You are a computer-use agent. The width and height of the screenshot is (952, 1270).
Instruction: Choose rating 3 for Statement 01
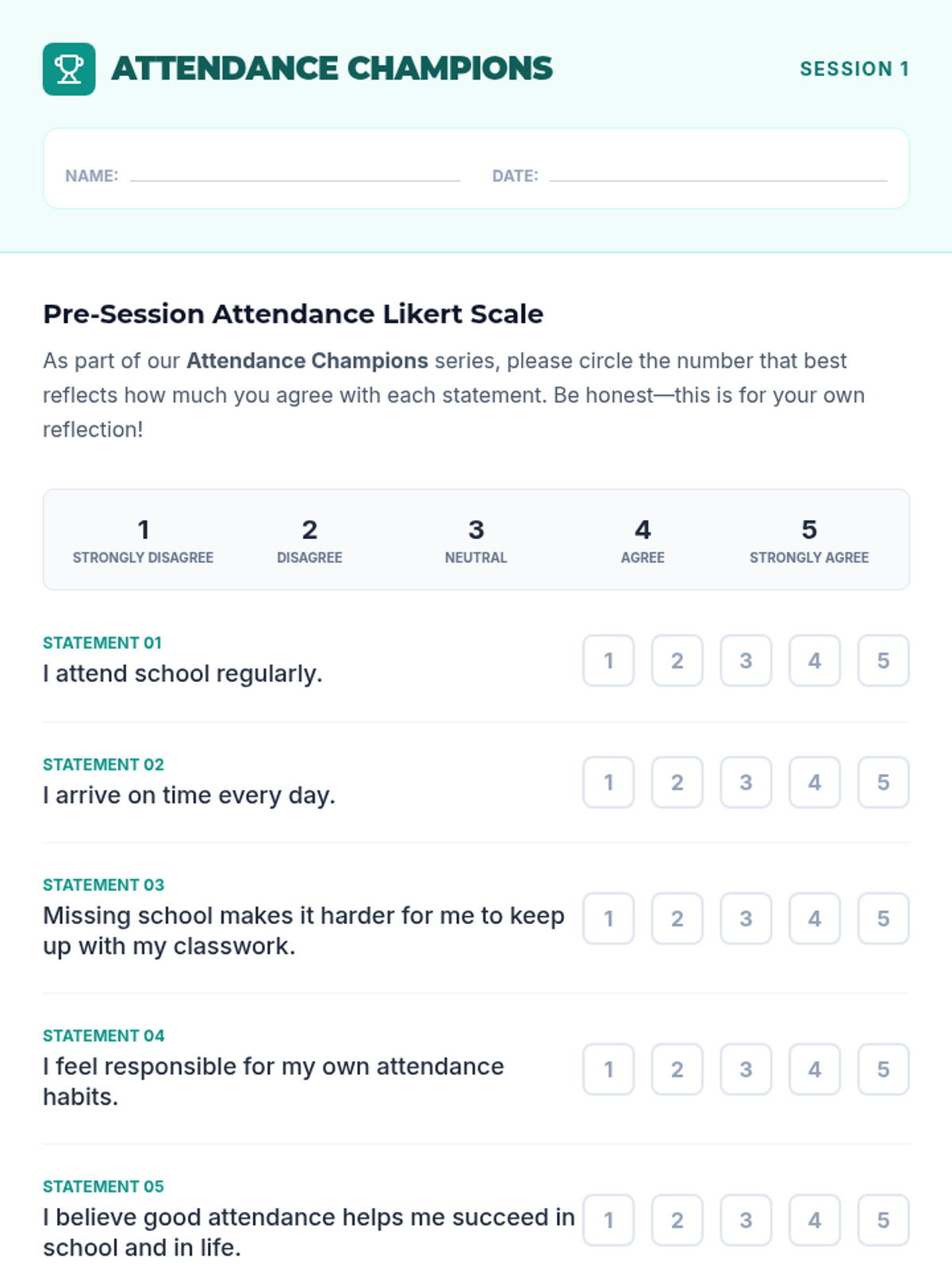746,660
